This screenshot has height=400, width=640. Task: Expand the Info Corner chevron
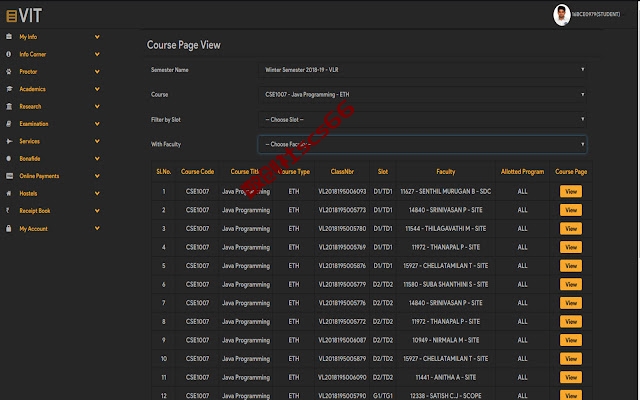(97, 54)
